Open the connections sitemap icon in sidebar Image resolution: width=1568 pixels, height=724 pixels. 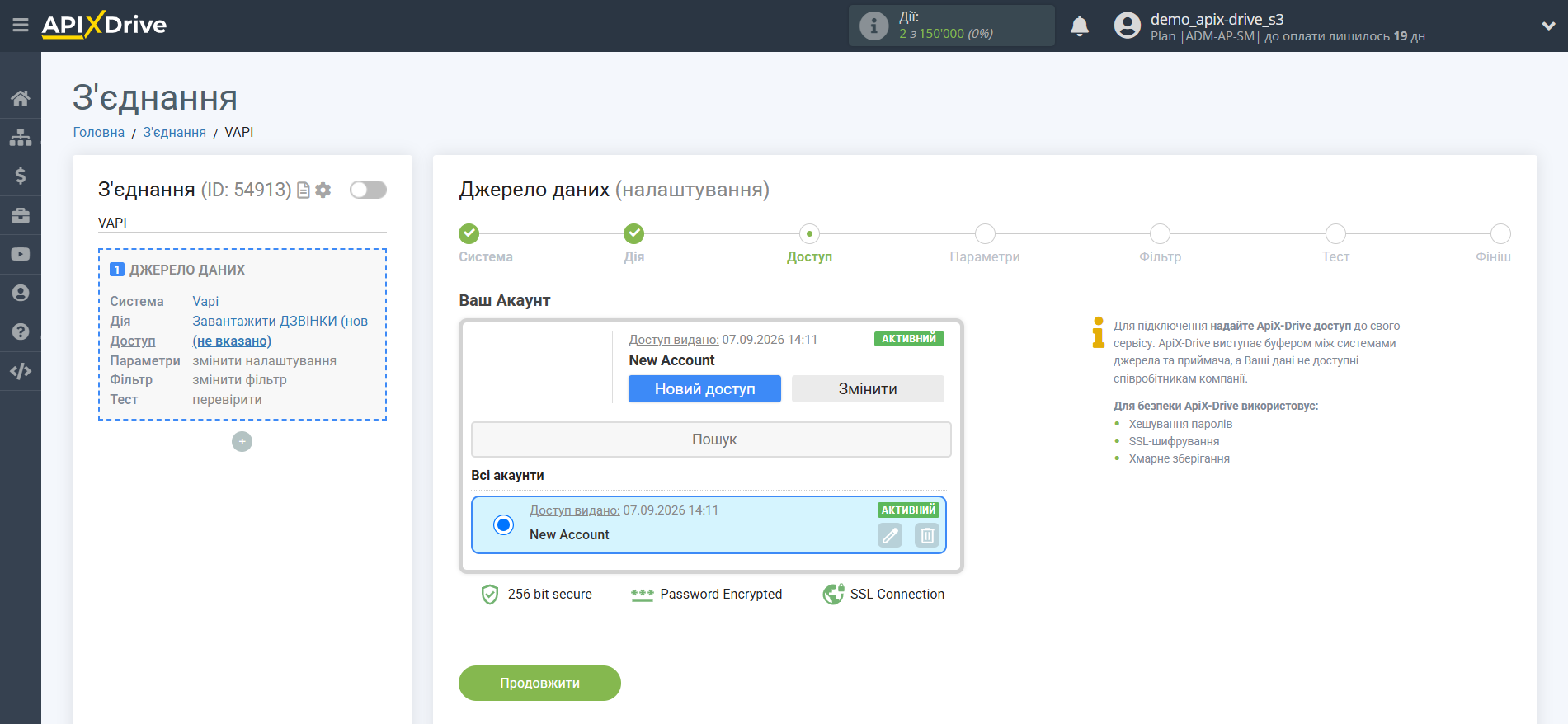21,137
